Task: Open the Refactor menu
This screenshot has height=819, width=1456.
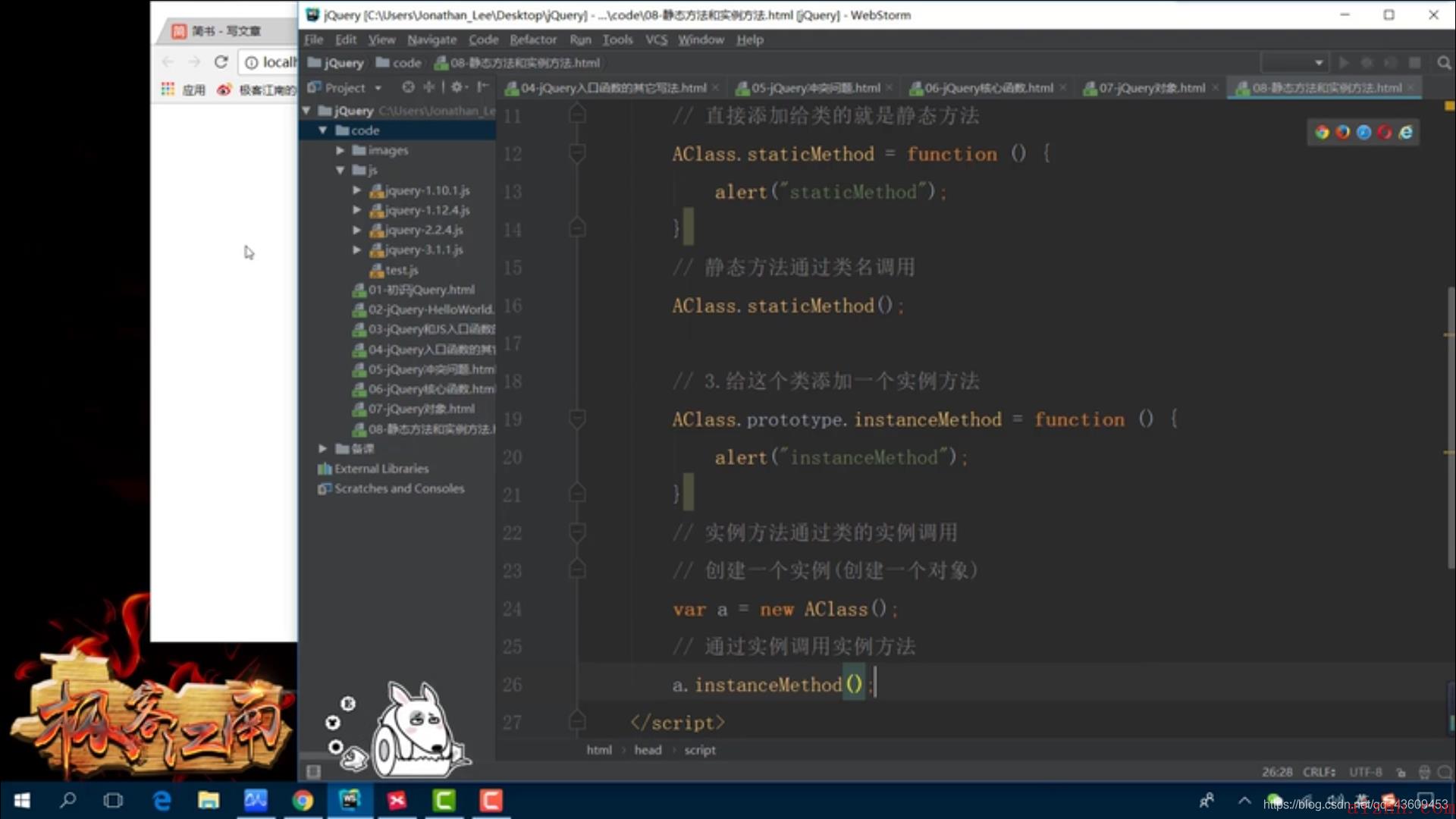Action: 533,39
